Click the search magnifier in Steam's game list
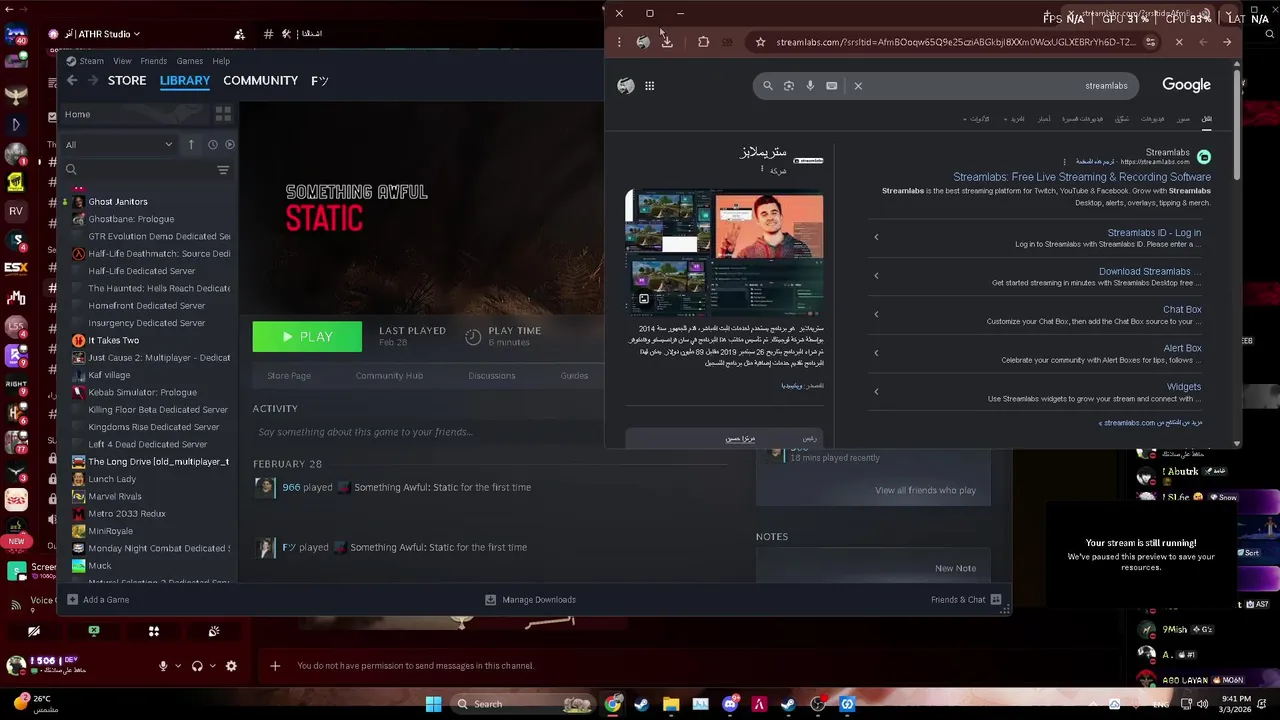This screenshot has height=720, width=1280. click(71, 170)
